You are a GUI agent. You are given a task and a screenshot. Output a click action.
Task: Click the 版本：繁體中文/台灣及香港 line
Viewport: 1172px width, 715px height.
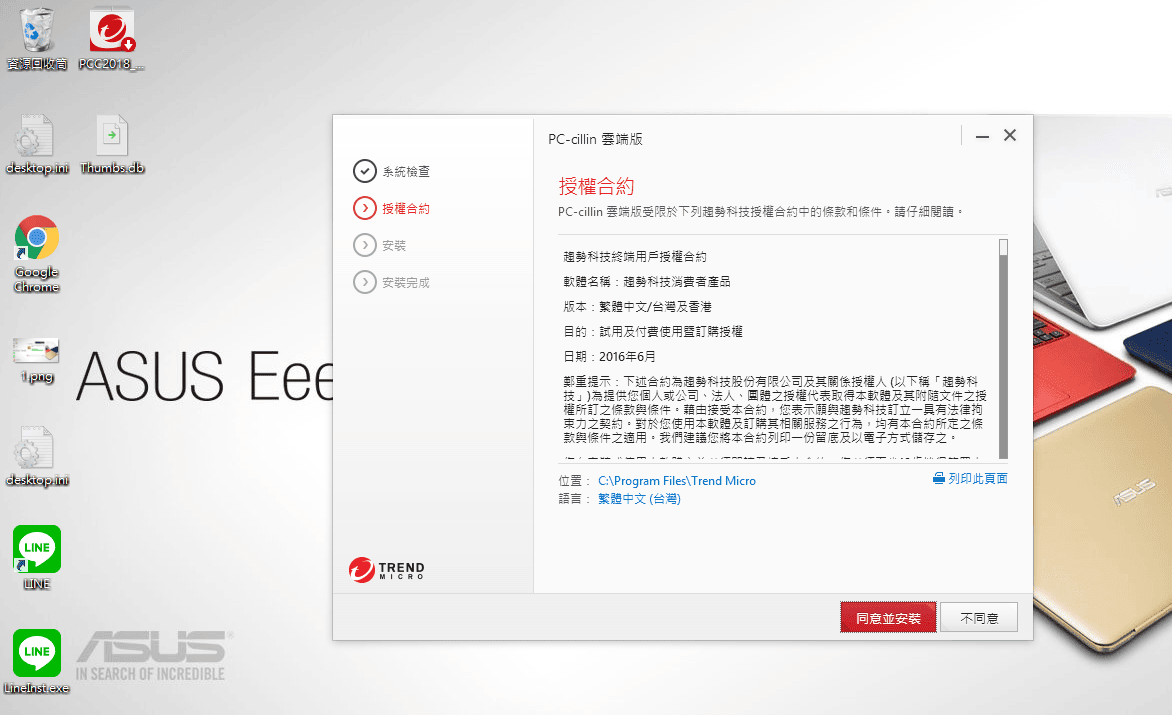tap(637, 306)
